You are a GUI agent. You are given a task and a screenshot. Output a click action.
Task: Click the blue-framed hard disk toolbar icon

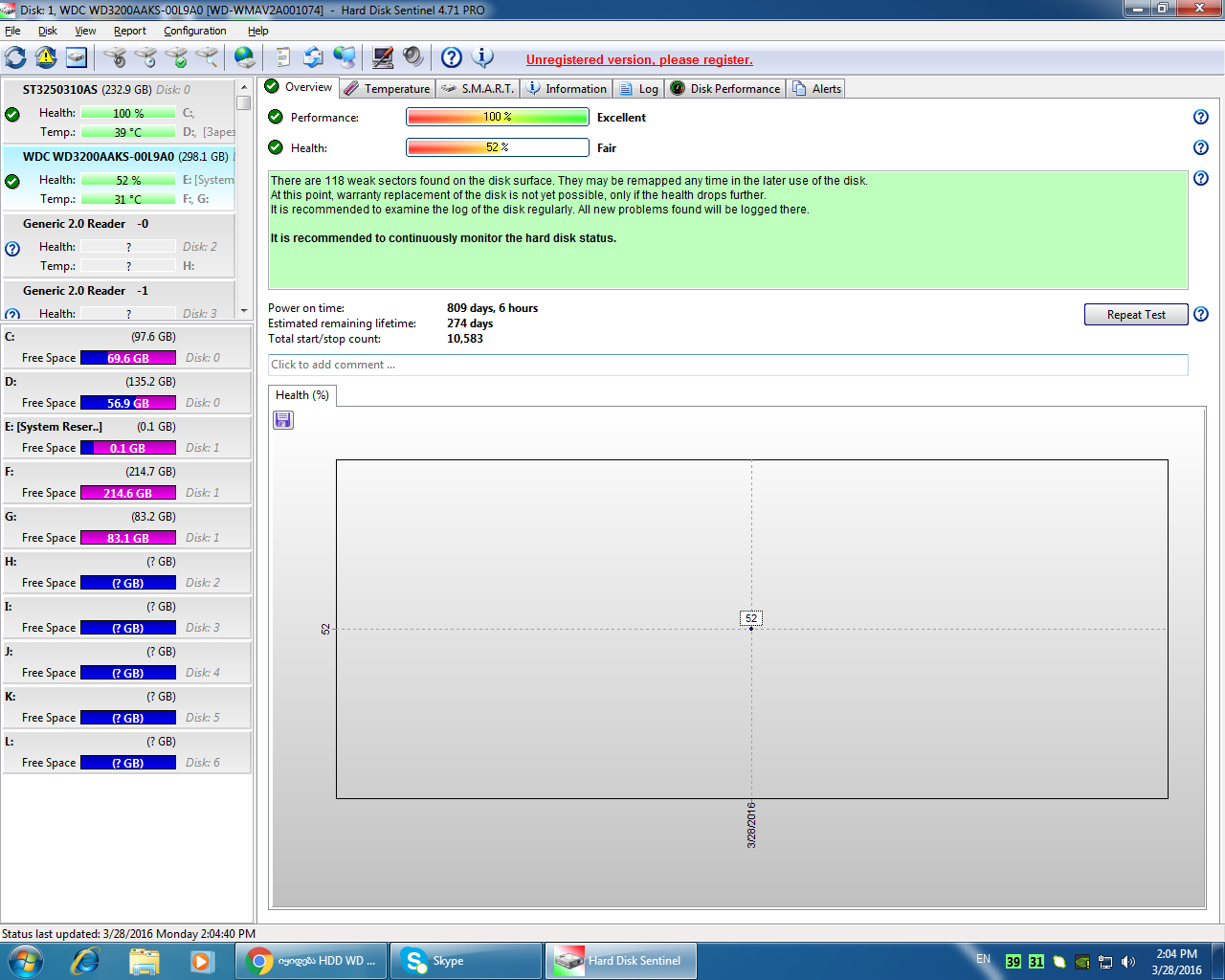[x=77, y=57]
